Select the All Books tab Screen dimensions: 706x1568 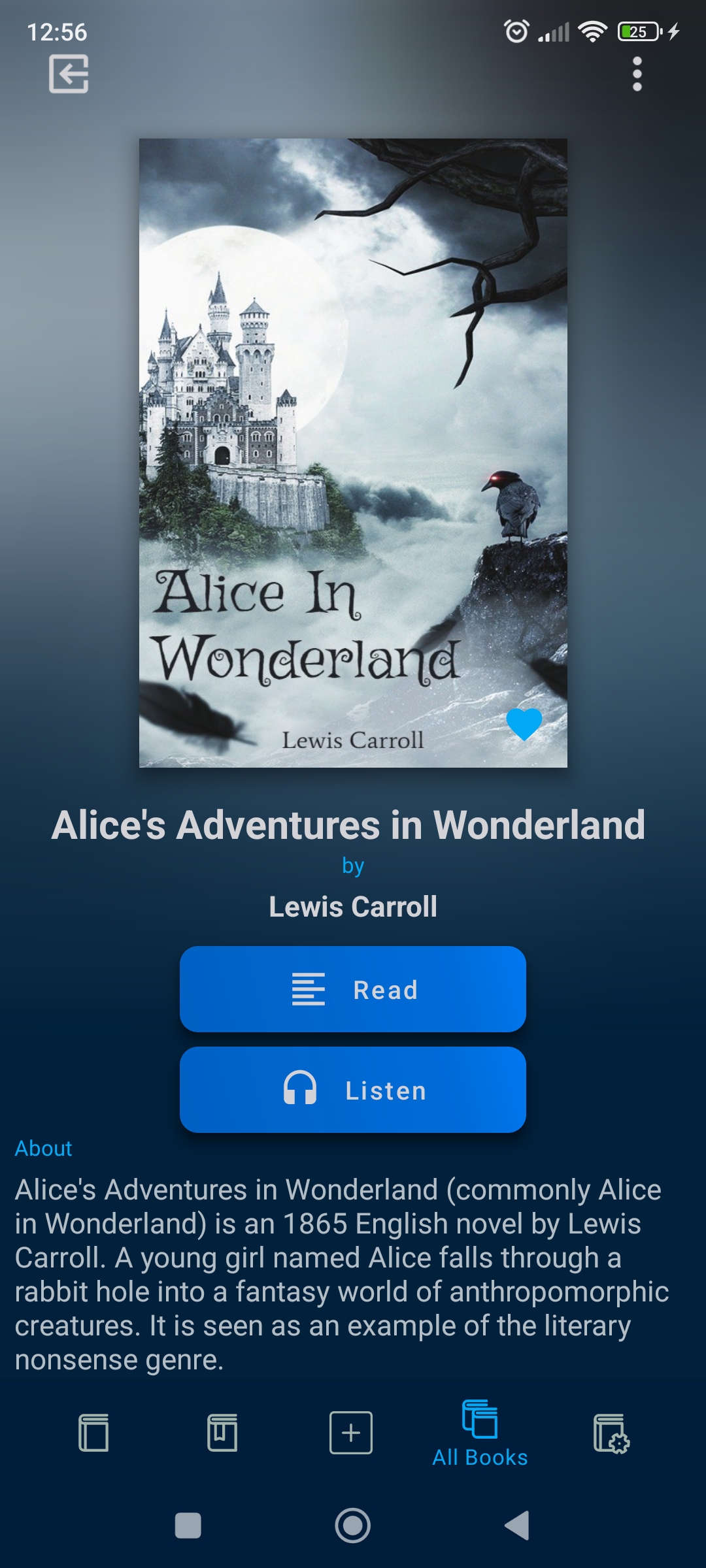coord(480,1434)
